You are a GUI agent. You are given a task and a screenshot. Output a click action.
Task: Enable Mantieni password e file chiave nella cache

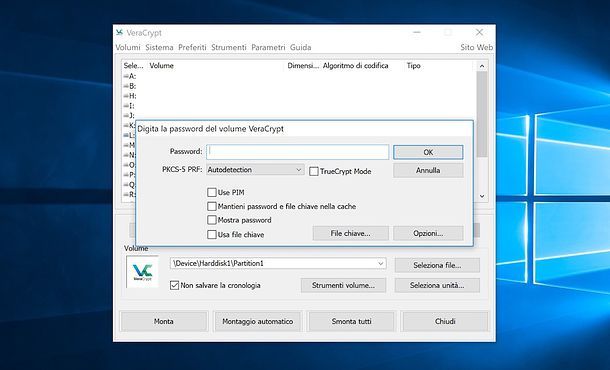tap(212, 206)
